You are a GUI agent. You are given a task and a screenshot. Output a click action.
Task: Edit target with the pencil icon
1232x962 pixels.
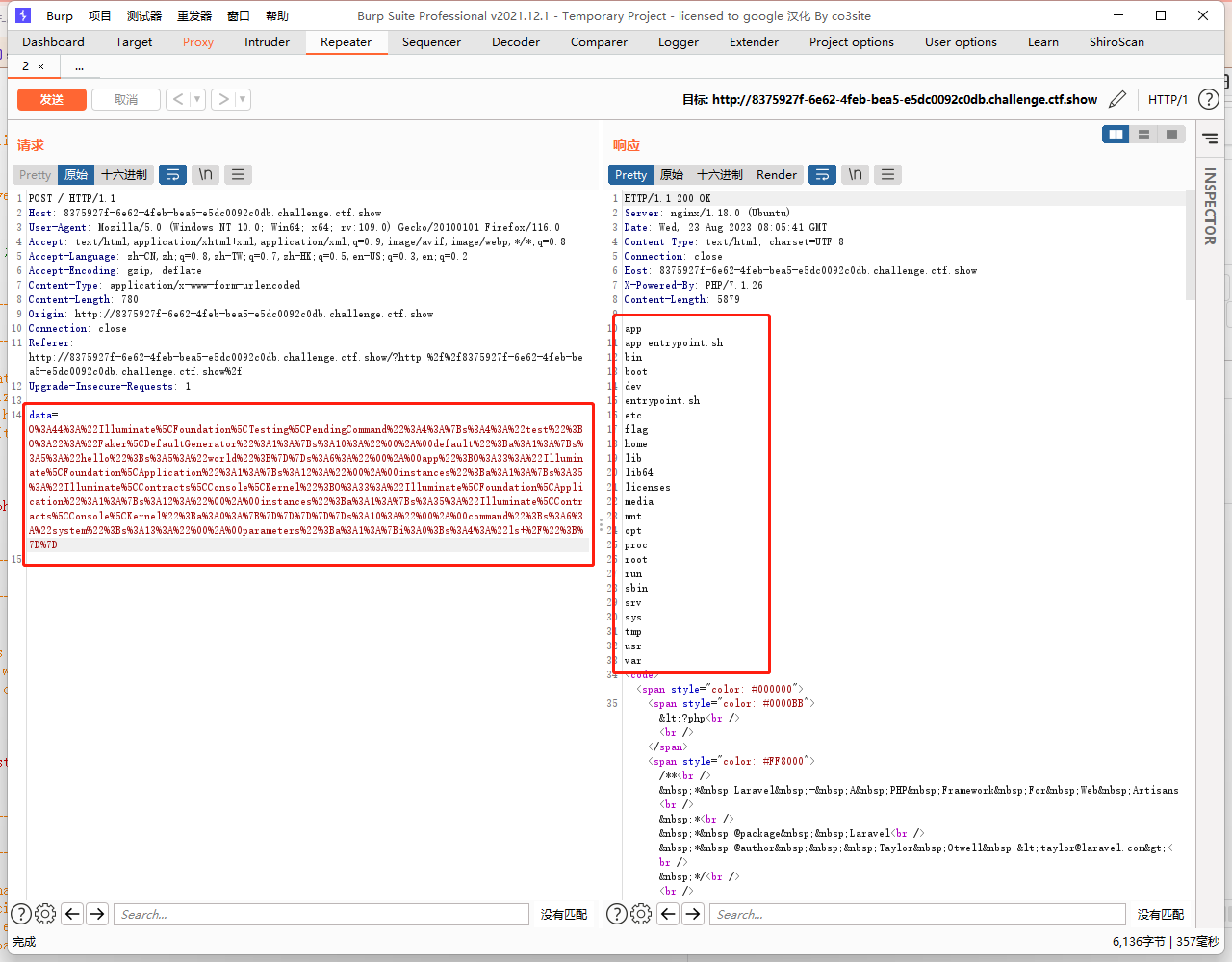coord(1117,99)
